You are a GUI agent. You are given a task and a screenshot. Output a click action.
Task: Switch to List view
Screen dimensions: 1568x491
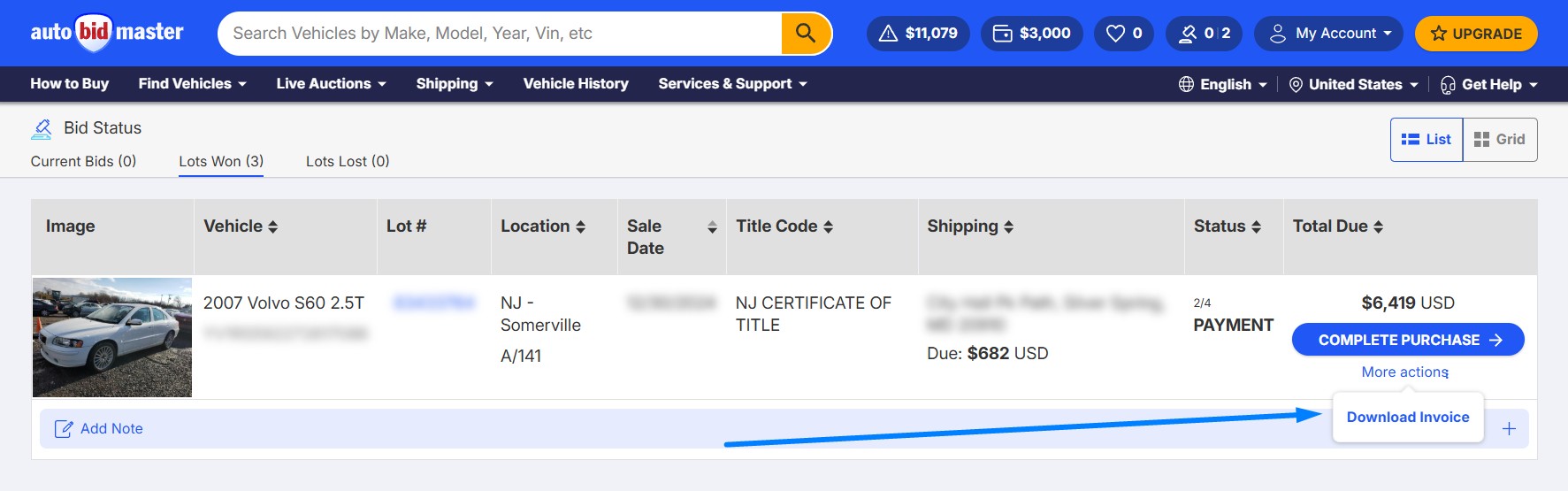pos(1426,140)
